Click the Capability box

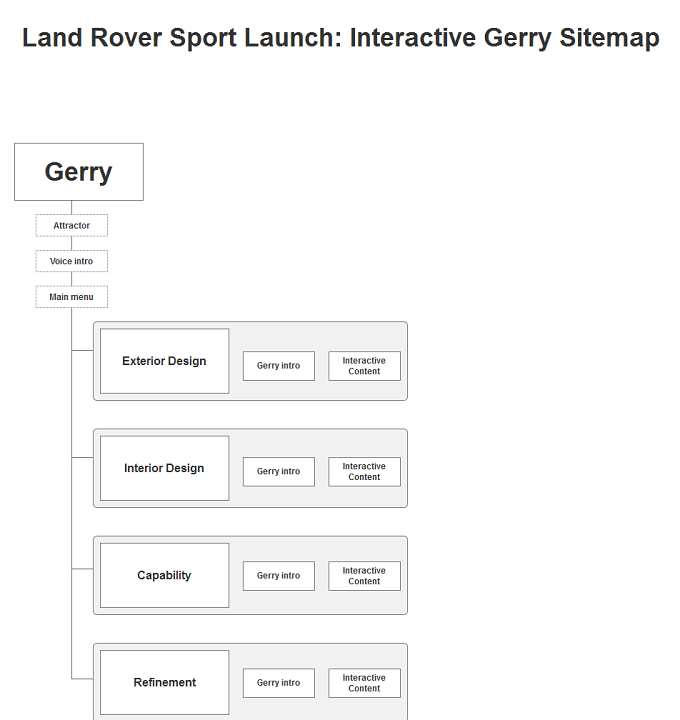coord(164,575)
